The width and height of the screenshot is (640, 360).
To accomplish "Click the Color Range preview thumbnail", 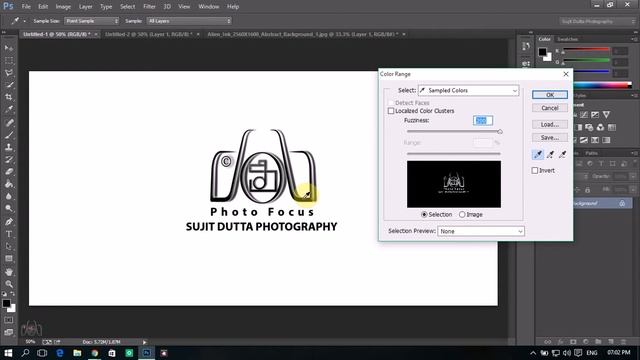I will (454, 184).
